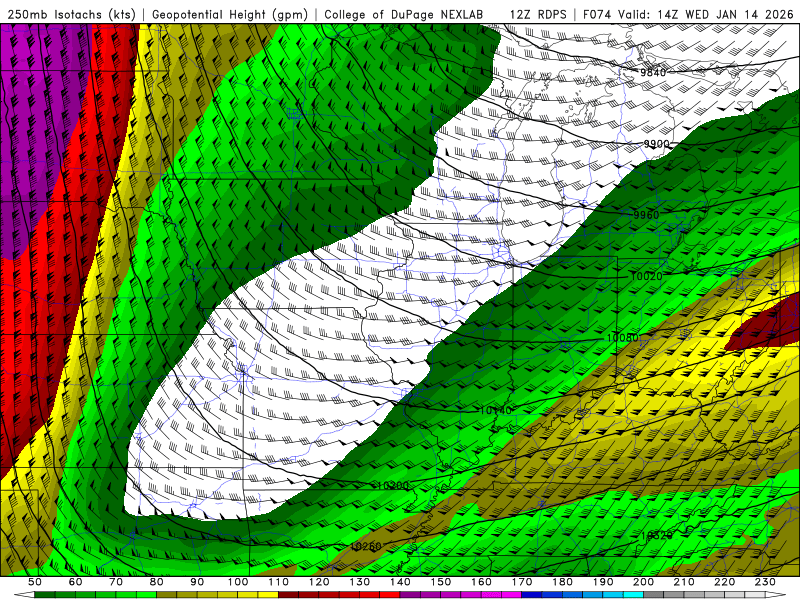This screenshot has width=800, height=600.
Task: Click the 10200 height contour label
Action: coord(393,485)
